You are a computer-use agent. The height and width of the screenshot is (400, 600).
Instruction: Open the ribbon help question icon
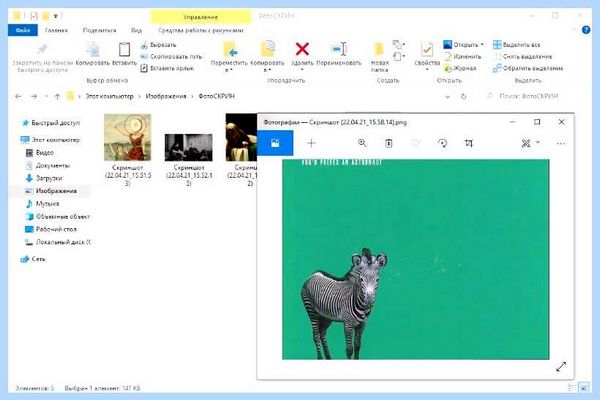[586, 30]
